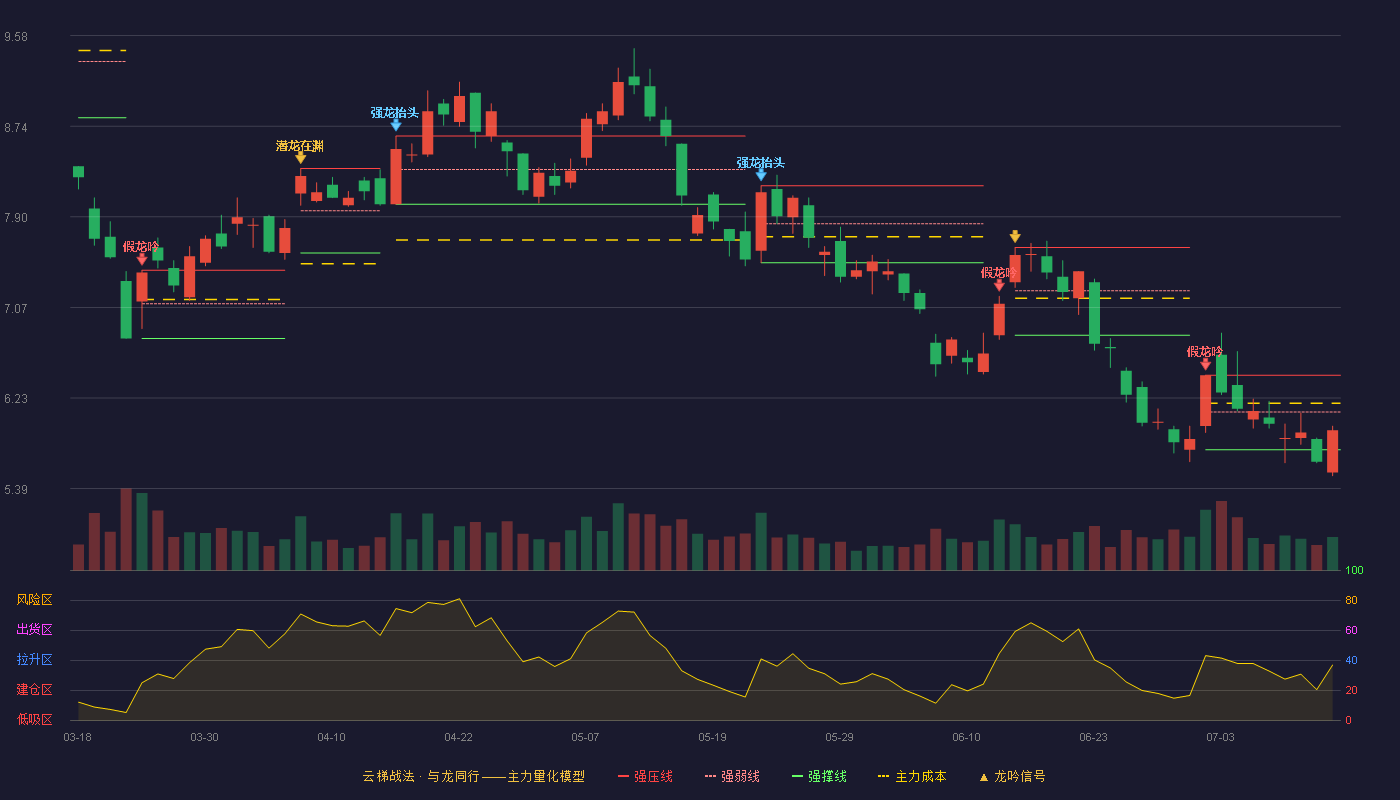Viewport: 1400px width, 800px height.
Task: Click the 04-10 date label
Action: tap(331, 737)
